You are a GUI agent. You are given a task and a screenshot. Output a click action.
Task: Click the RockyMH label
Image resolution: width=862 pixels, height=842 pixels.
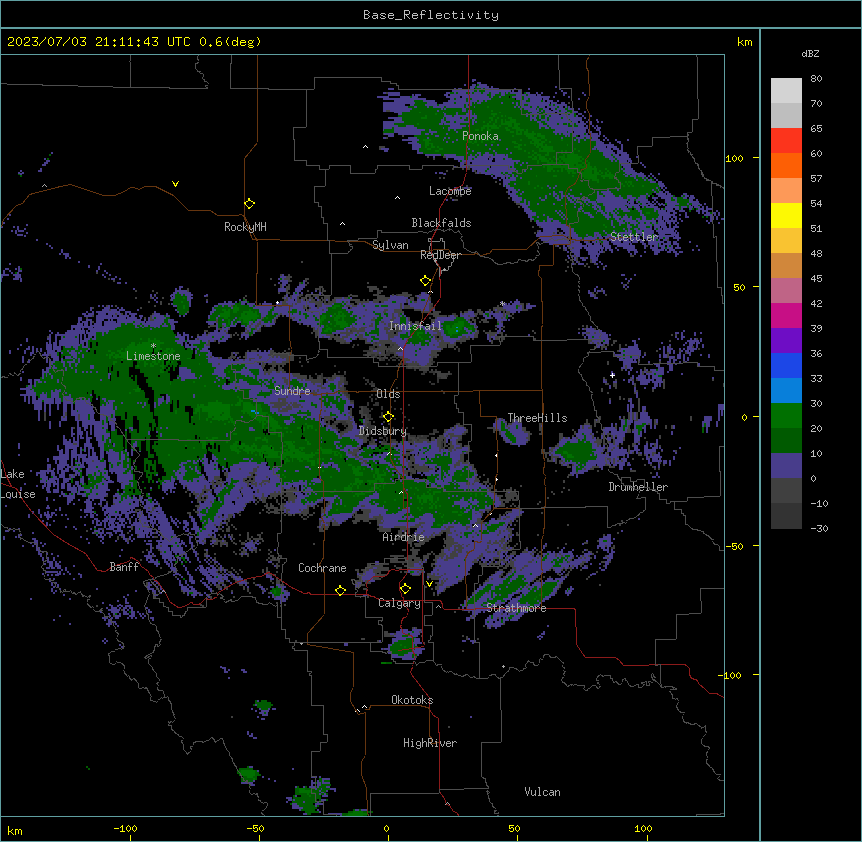tap(245, 227)
